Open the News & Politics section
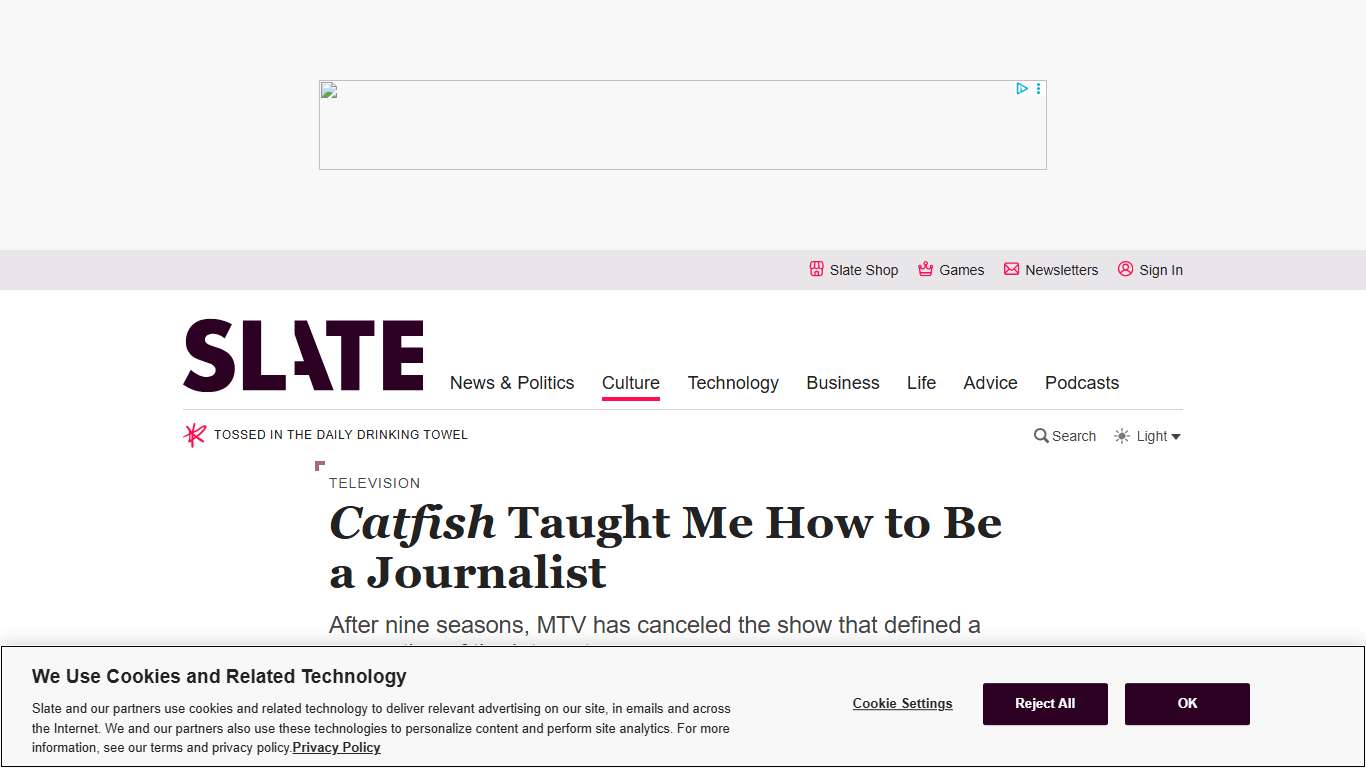 pos(512,383)
